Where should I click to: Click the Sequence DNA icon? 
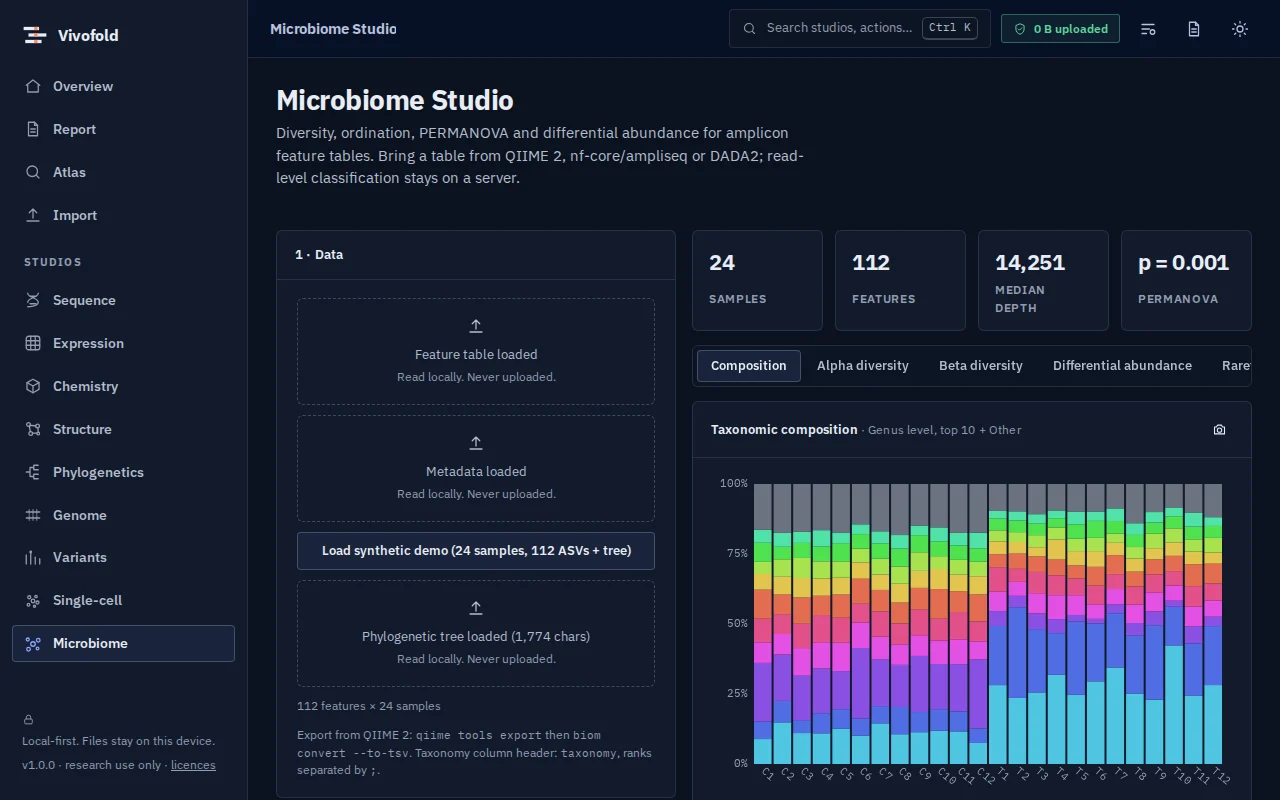(33, 300)
